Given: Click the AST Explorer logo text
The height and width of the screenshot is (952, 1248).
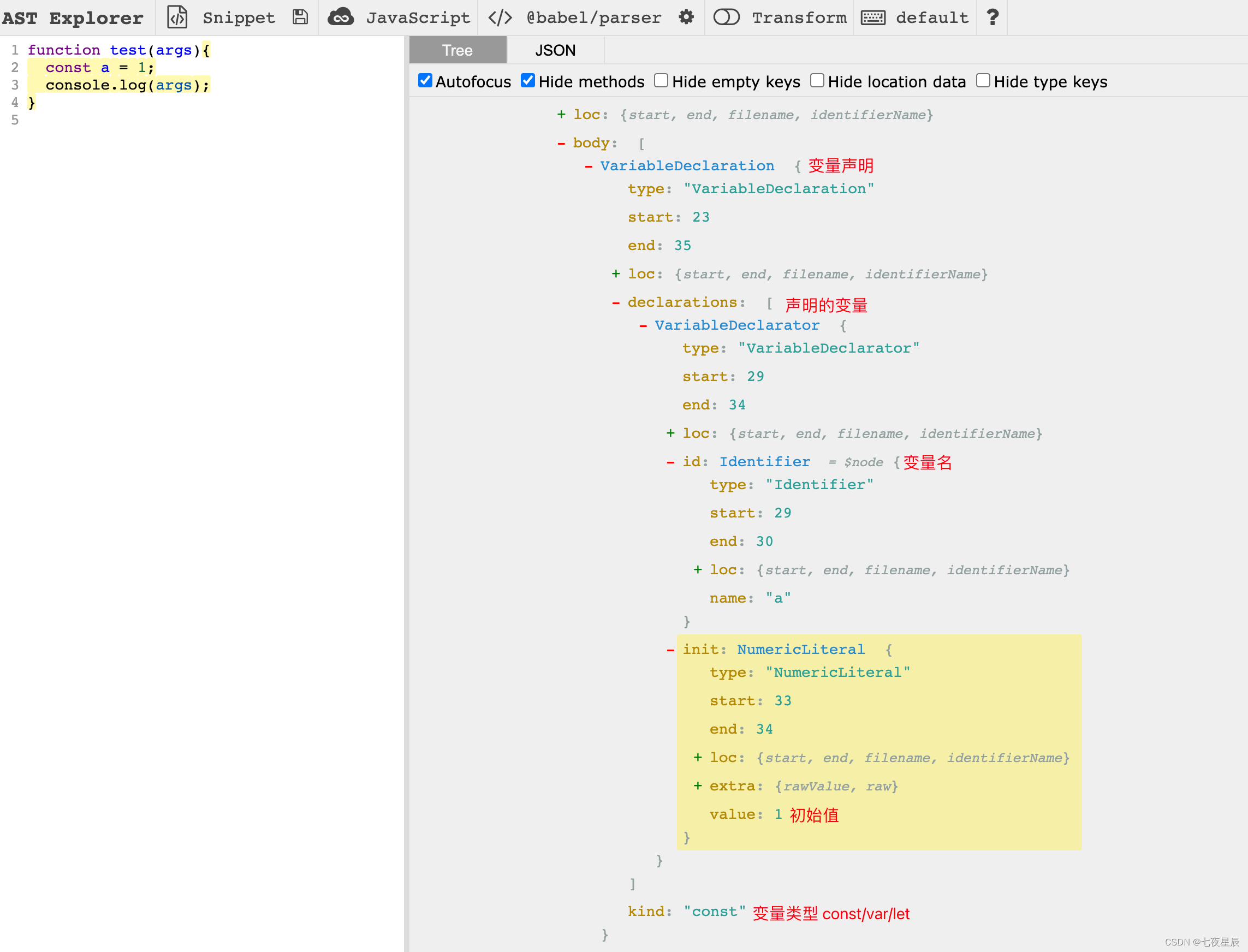Looking at the screenshot, I should pos(73,17).
